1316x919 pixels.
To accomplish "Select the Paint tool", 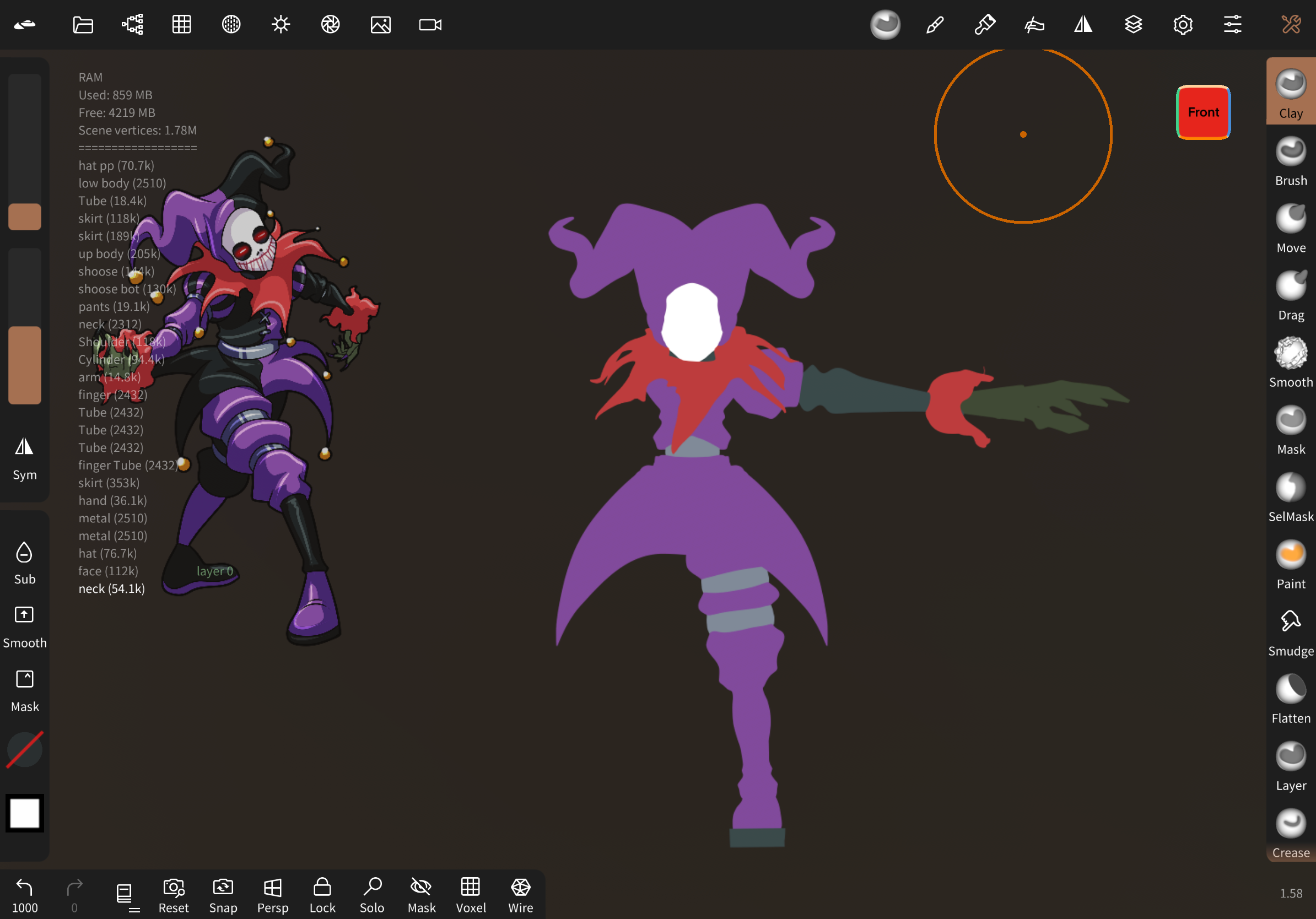I will tap(1291, 564).
